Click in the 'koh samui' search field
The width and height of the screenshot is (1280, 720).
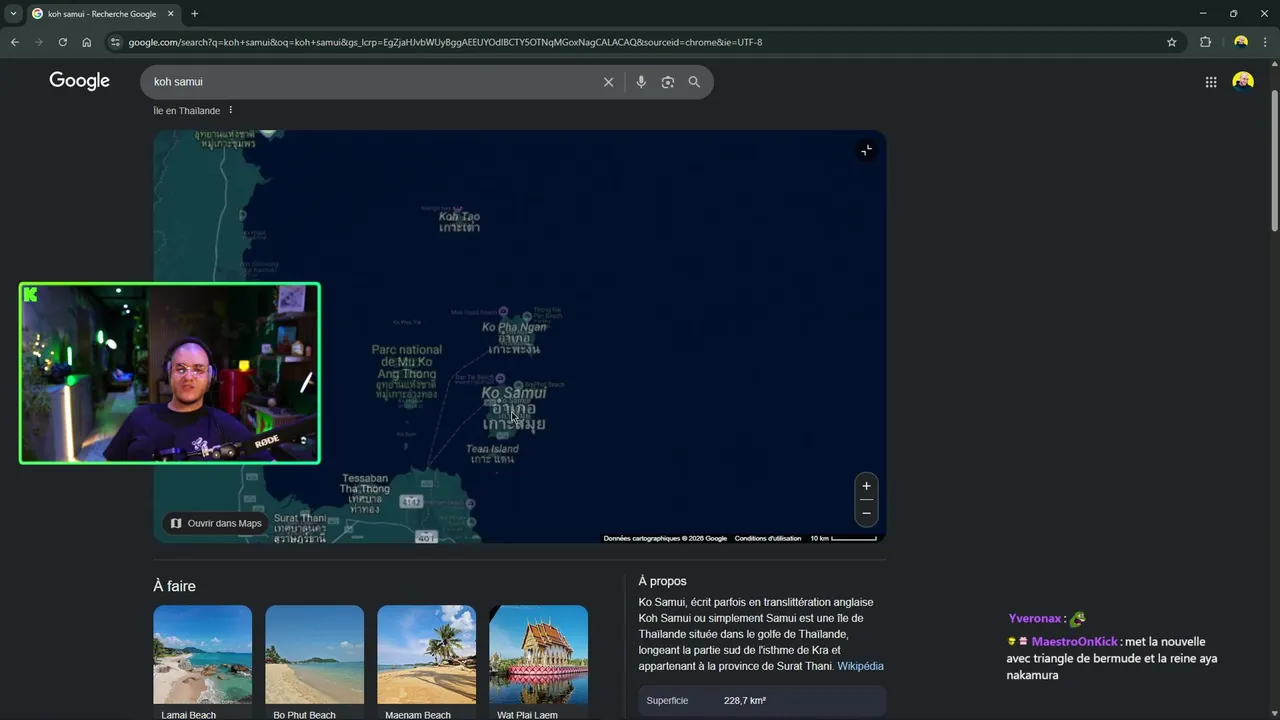(370, 82)
